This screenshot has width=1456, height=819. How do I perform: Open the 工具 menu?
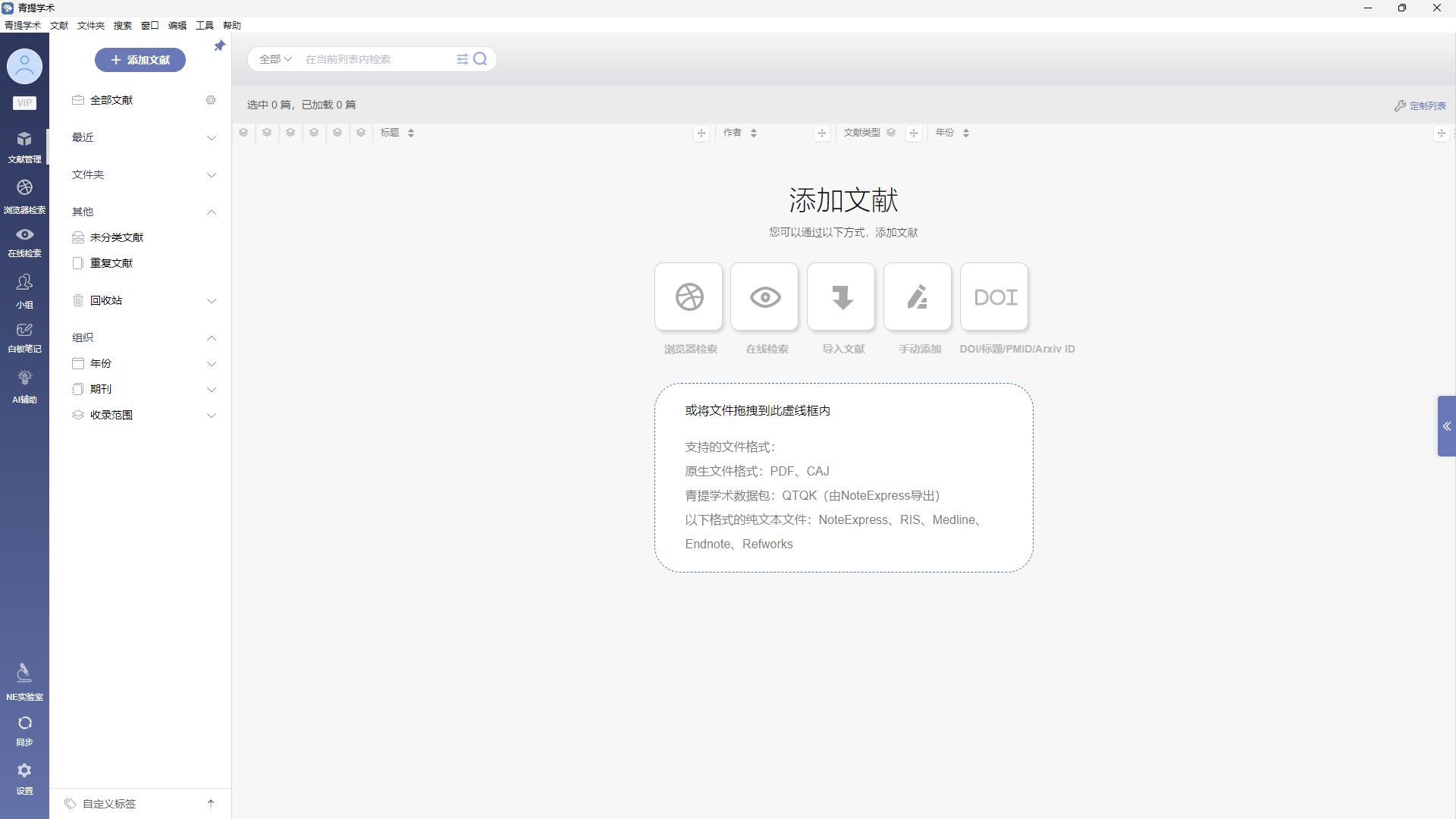coord(205,26)
